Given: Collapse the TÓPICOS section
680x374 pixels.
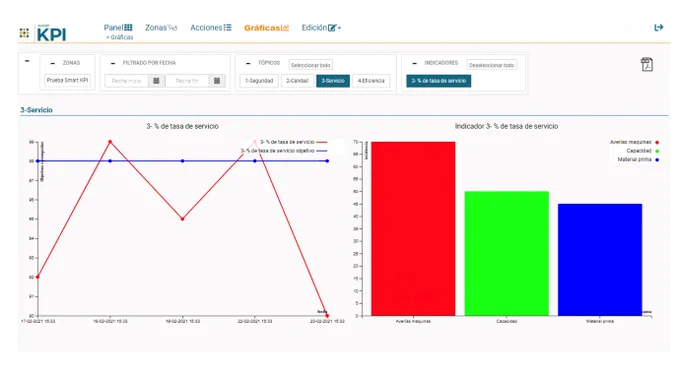Looking at the screenshot, I should tap(248, 63).
